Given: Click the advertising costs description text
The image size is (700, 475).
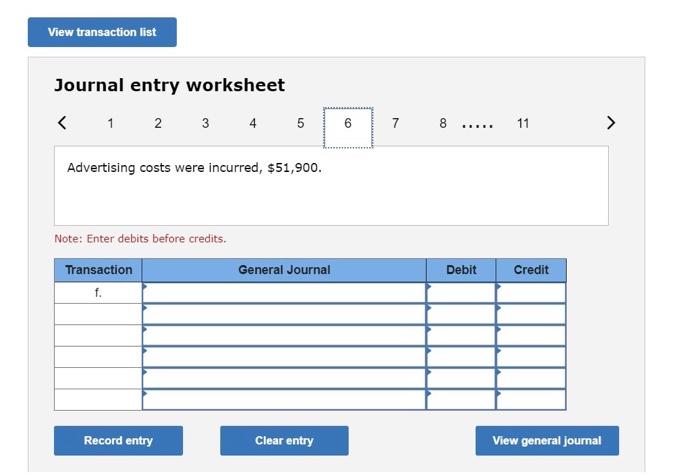Looking at the screenshot, I should coord(194,168).
